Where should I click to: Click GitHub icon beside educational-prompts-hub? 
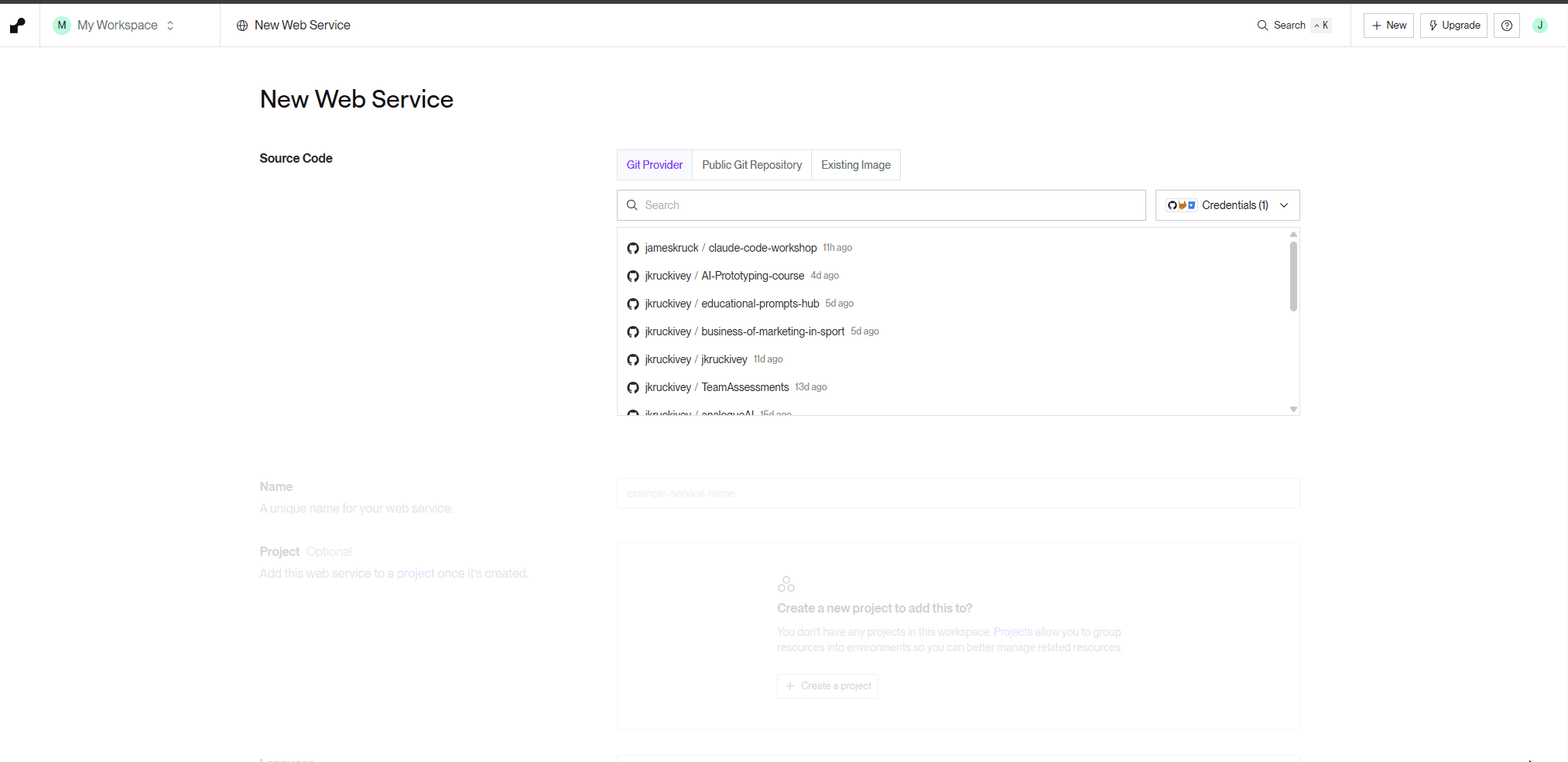coord(633,304)
